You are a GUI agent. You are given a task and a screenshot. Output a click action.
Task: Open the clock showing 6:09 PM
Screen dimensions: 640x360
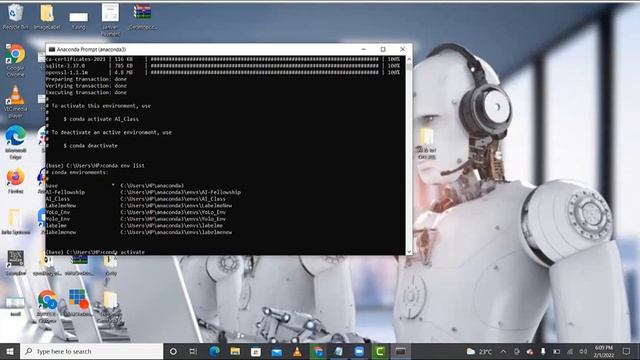[604, 351]
